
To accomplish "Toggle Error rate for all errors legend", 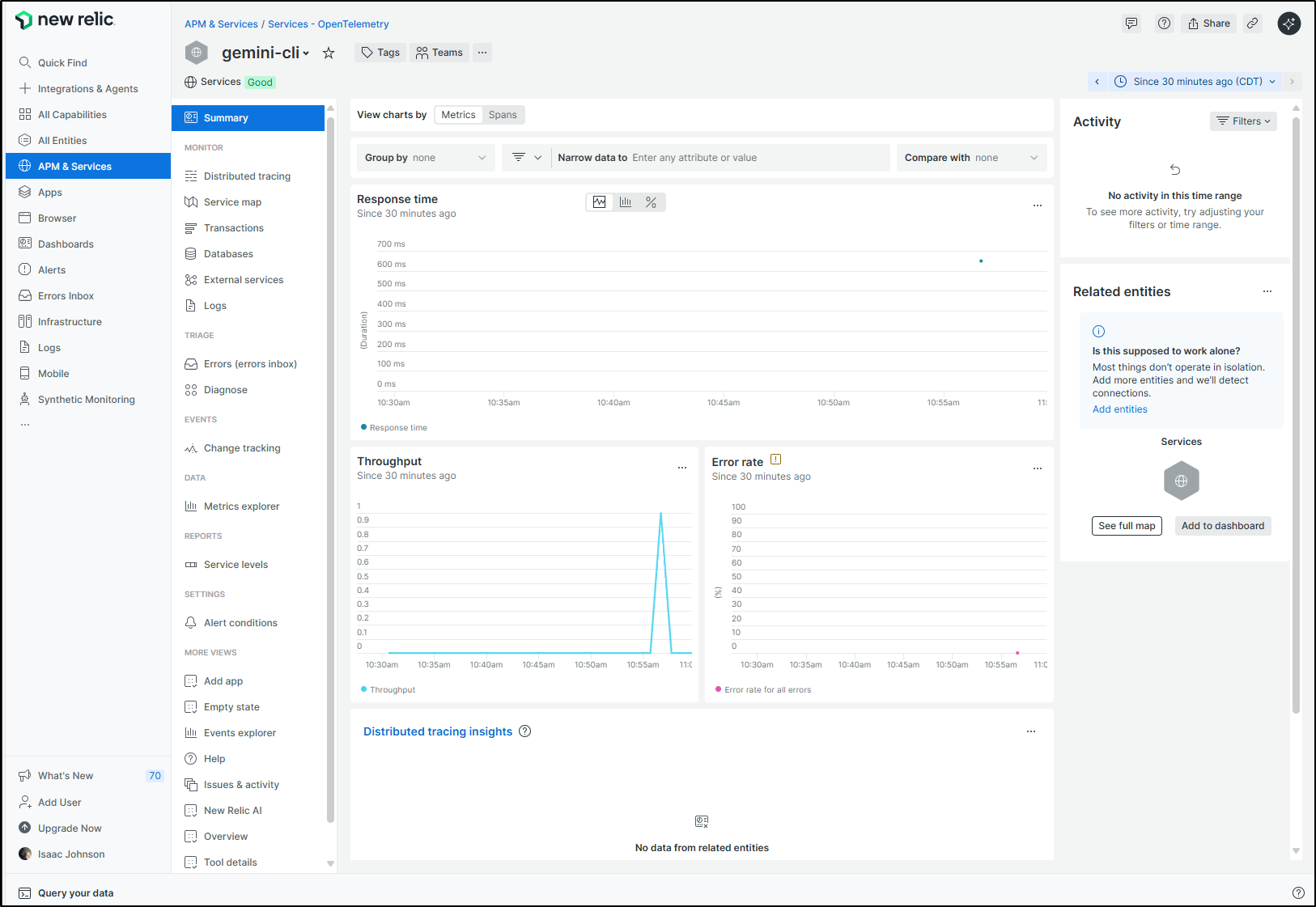I will pyautogui.click(x=763, y=690).
